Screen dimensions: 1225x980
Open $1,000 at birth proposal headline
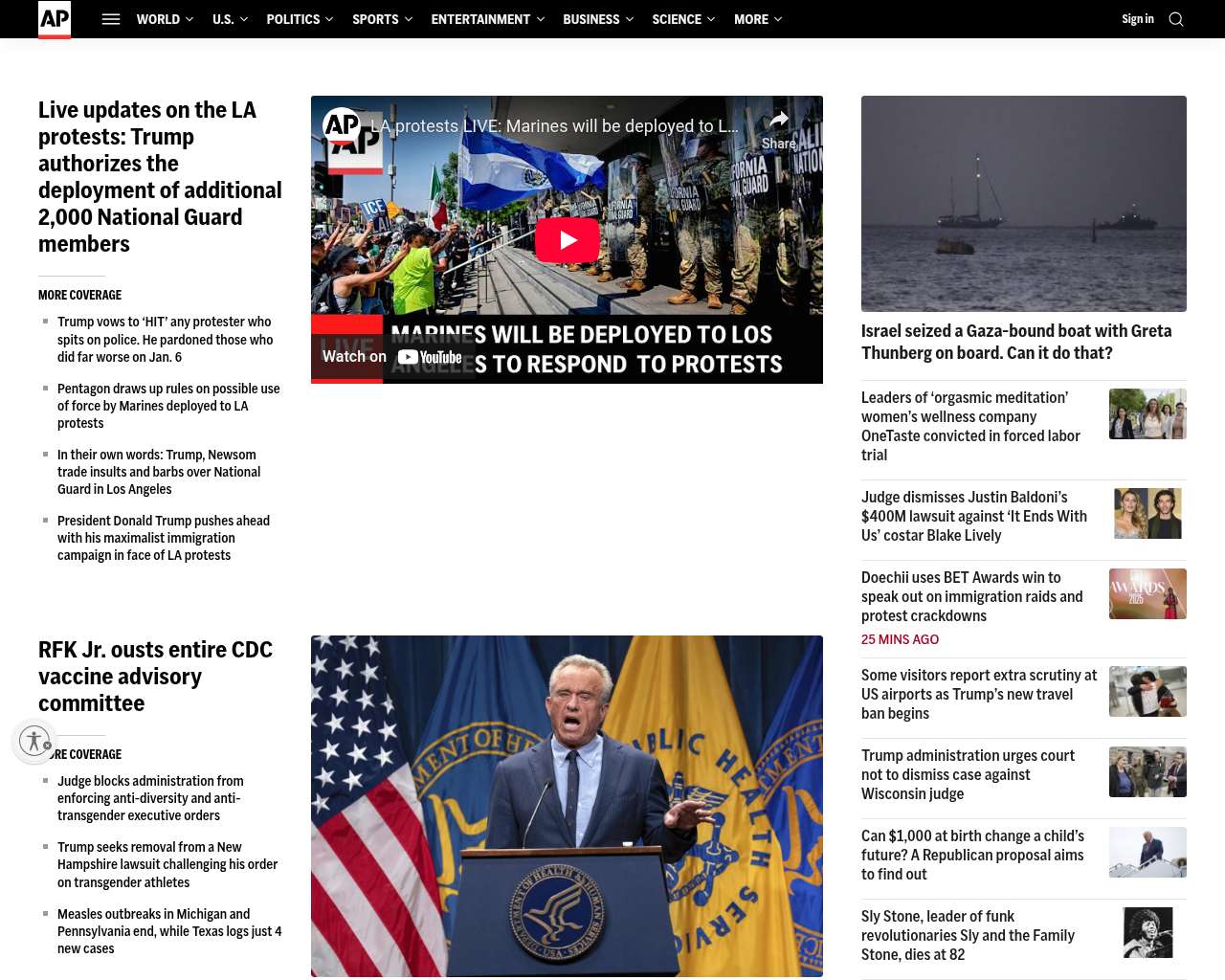pyautogui.click(x=972, y=855)
